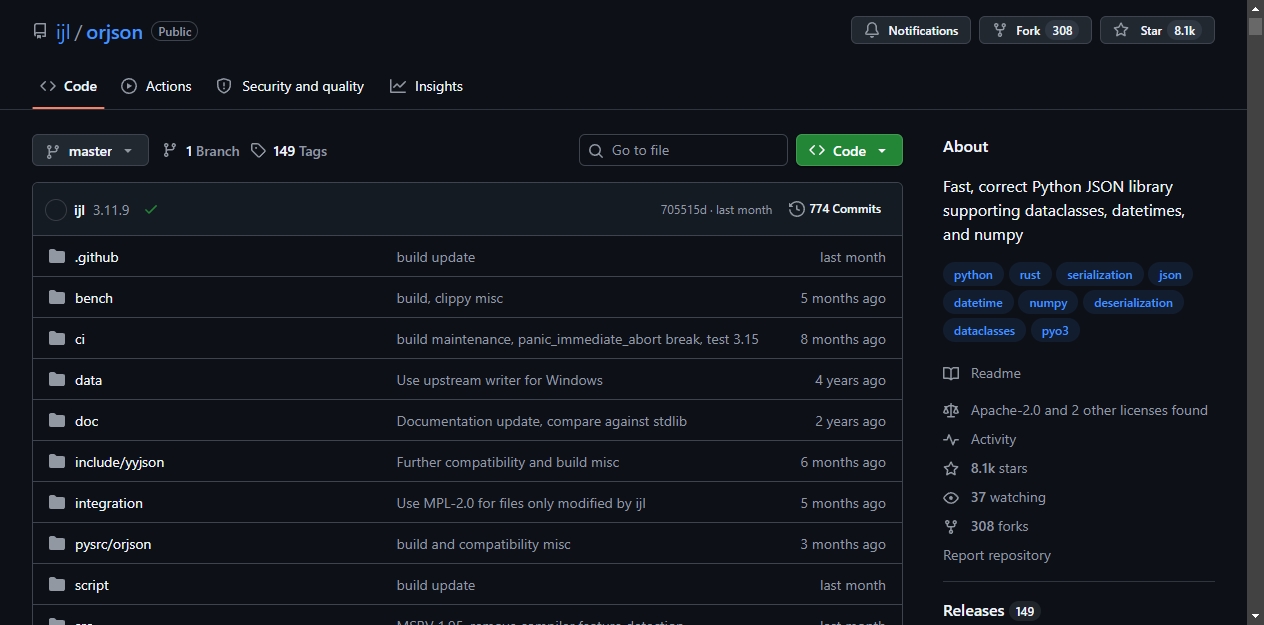This screenshot has width=1264, height=625.
Task: Click the fork icon beside 308 forks
Action: pyautogui.click(x=951, y=526)
